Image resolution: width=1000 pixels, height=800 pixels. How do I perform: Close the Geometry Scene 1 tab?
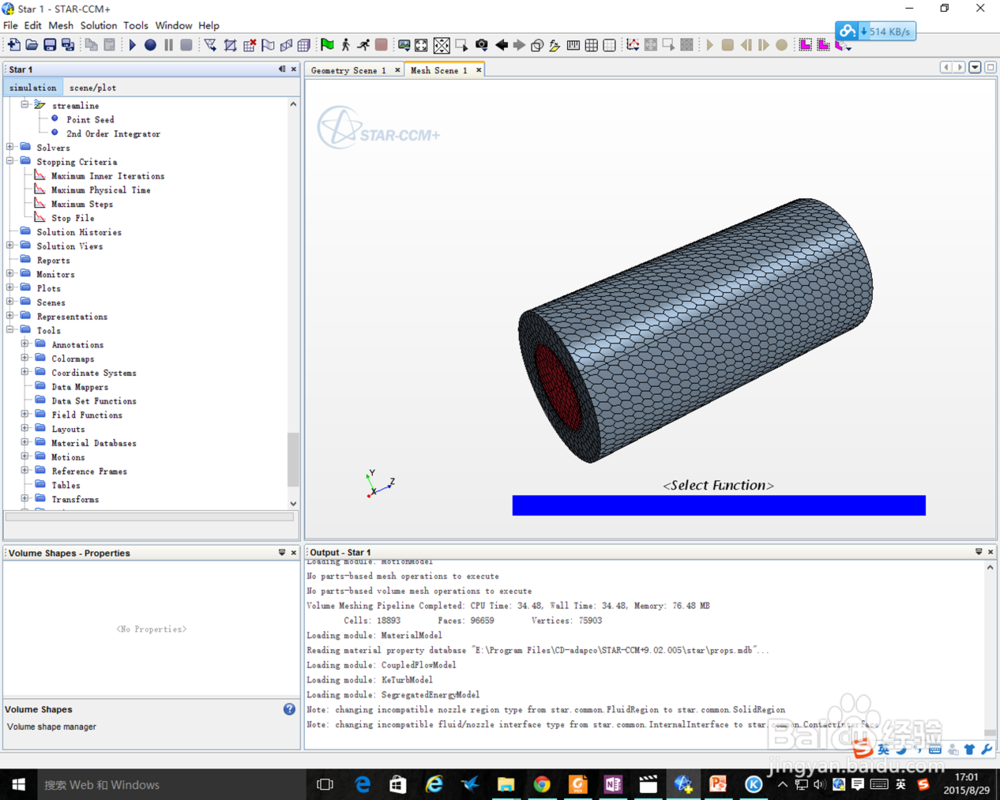coord(397,70)
